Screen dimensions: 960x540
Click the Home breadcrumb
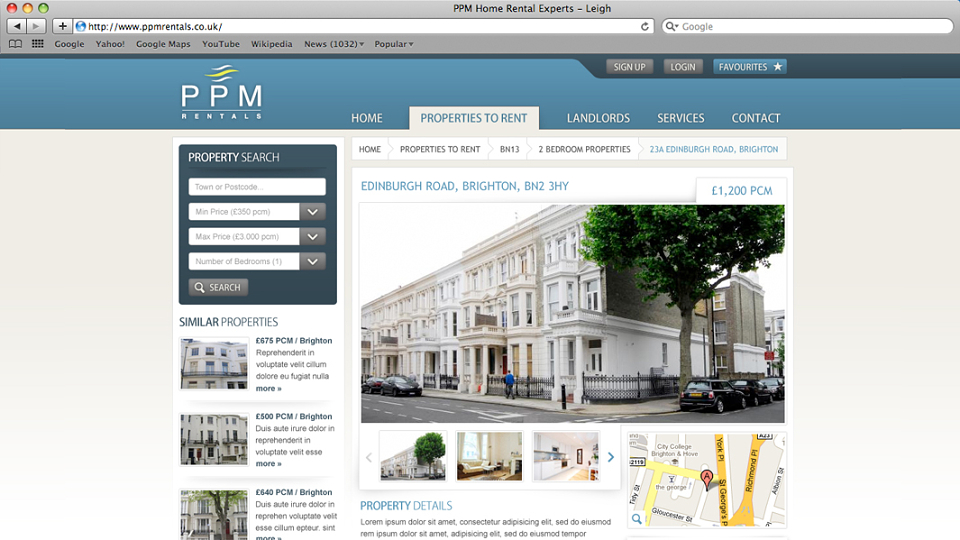[370, 149]
